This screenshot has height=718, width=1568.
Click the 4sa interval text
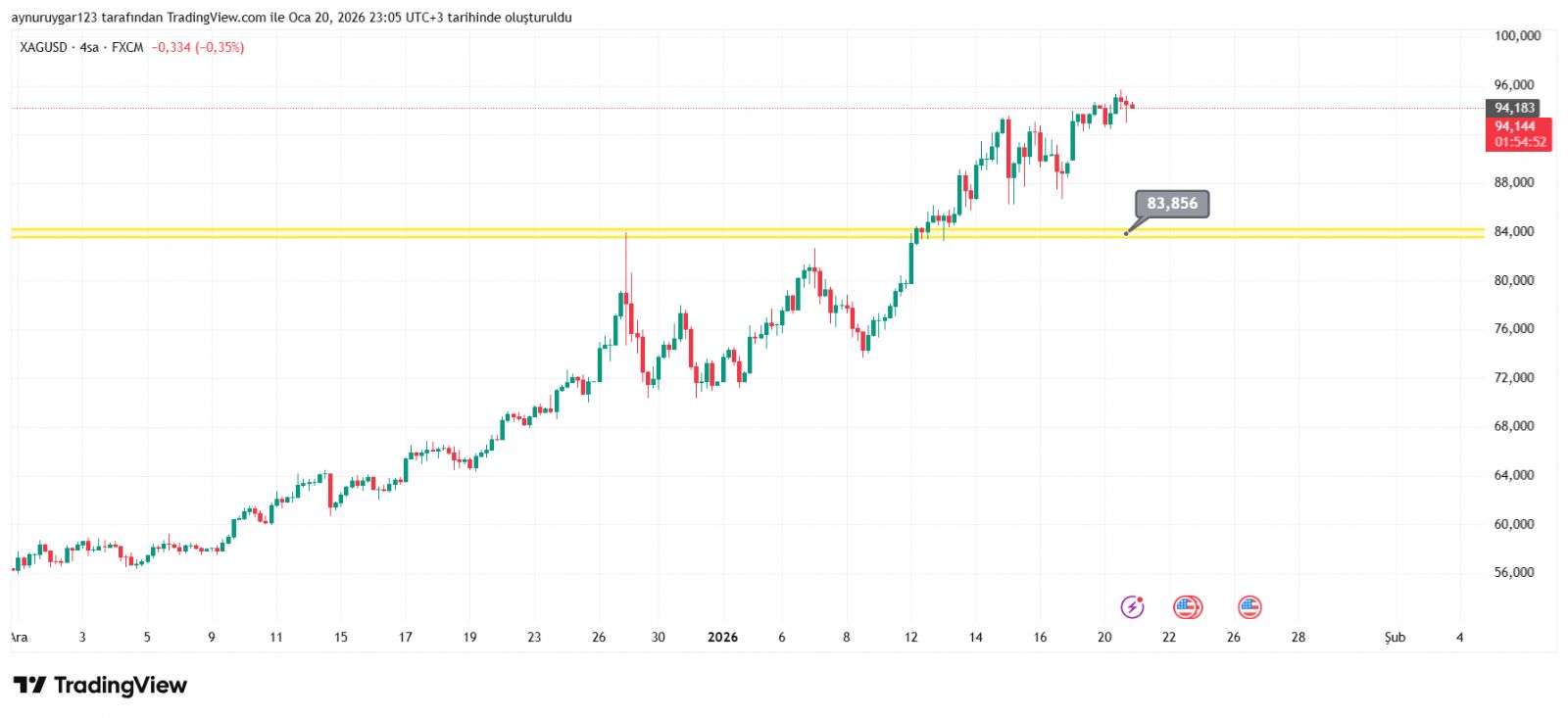tap(89, 47)
